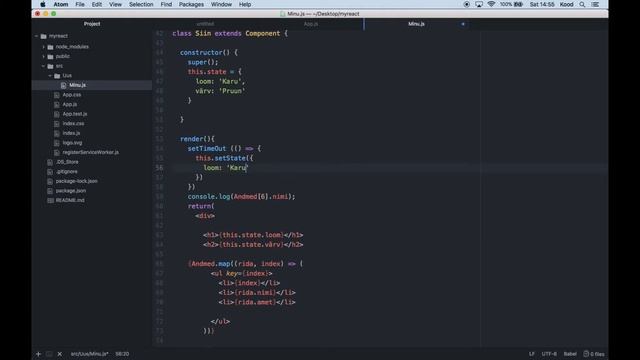This screenshot has height=360, width=640.
Task: Open package.json in the tree
Action: click(71, 191)
